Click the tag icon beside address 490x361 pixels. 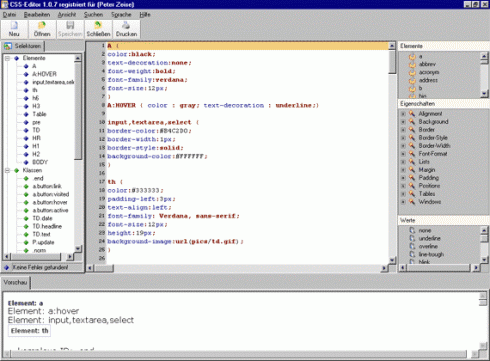412,80
